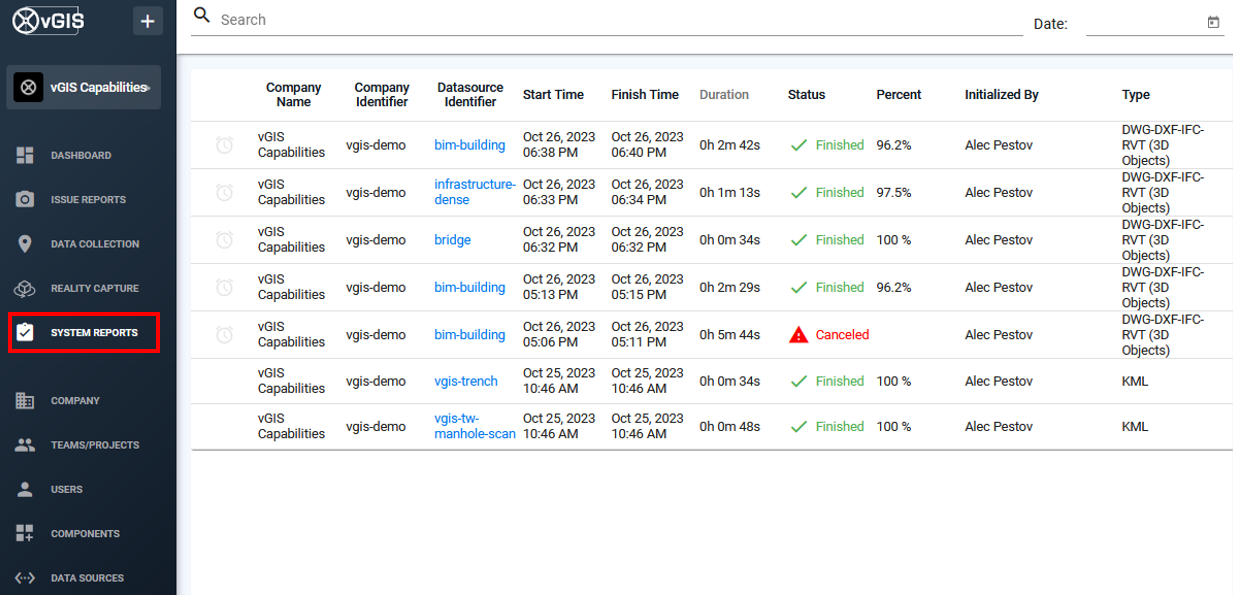The height and width of the screenshot is (595, 1233).
Task: Sort by Start Time column header
Action: [553, 95]
